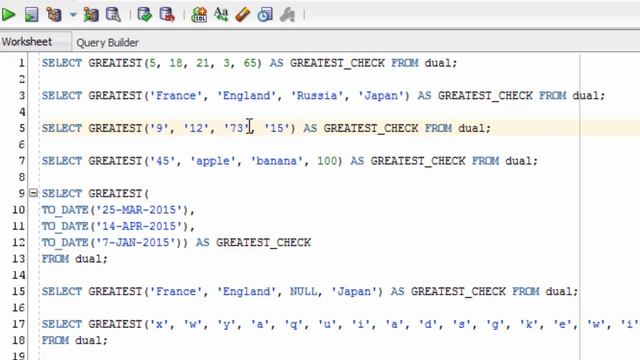Open an Unshared SQL Worksheet icon

(x=199, y=15)
